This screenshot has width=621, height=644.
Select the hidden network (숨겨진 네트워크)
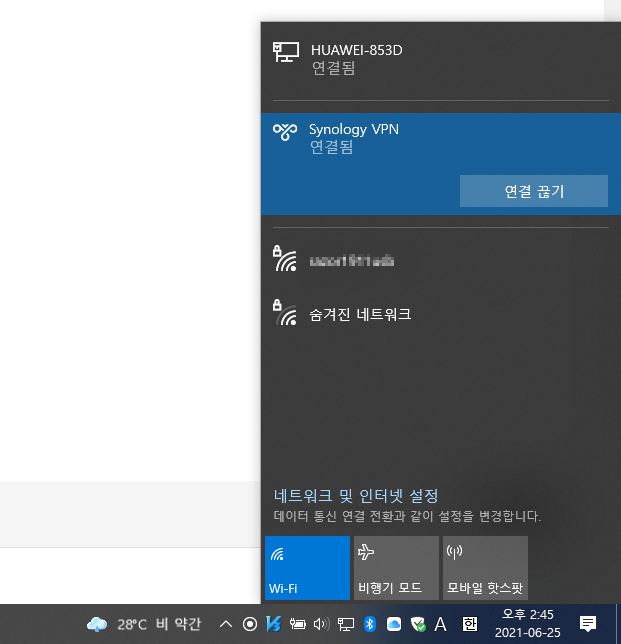click(x=441, y=315)
